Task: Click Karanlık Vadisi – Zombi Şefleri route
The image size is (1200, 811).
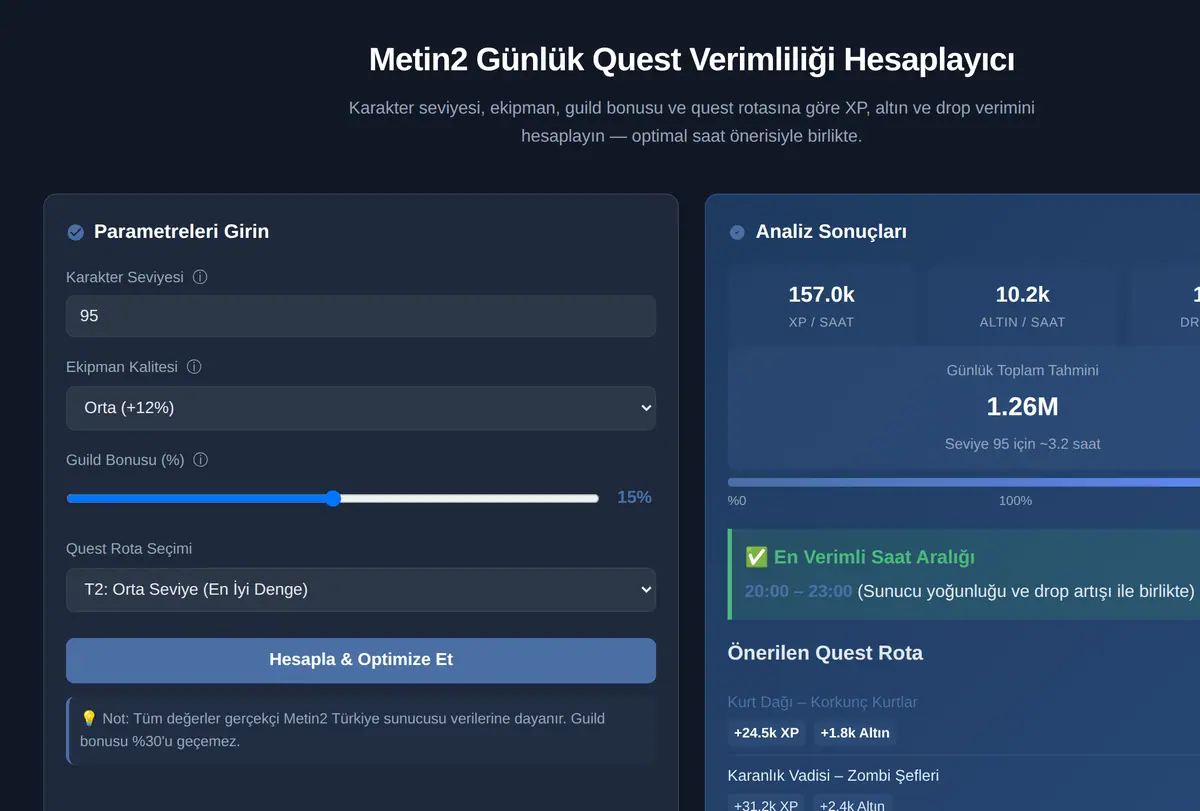Action: [x=833, y=776]
